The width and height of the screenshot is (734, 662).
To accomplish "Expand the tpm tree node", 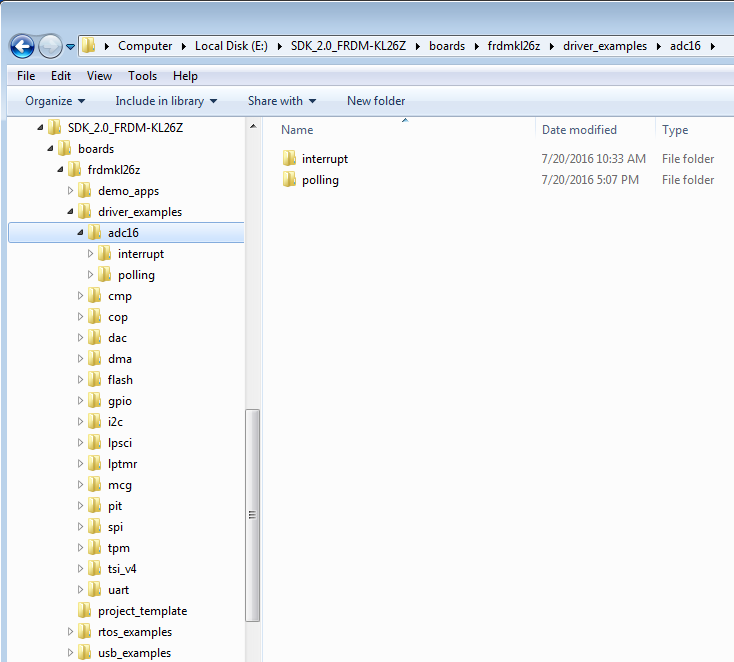I will [80, 547].
